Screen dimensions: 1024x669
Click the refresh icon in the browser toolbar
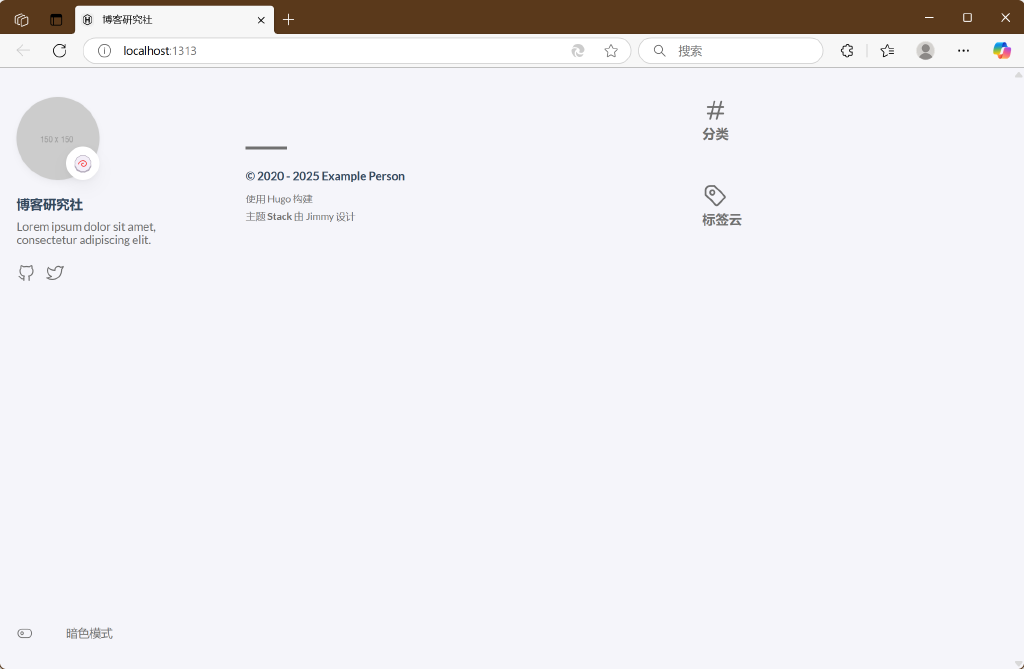click(x=60, y=50)
